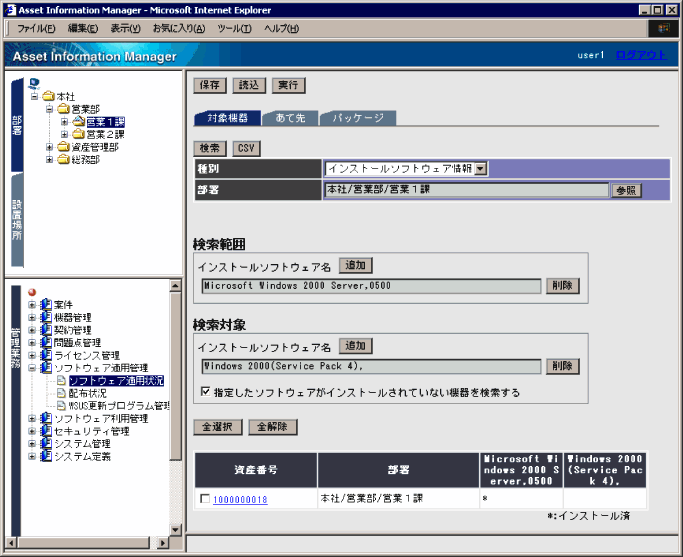
Task: Open the ファイル(F) menu
Action: point(36,29)
